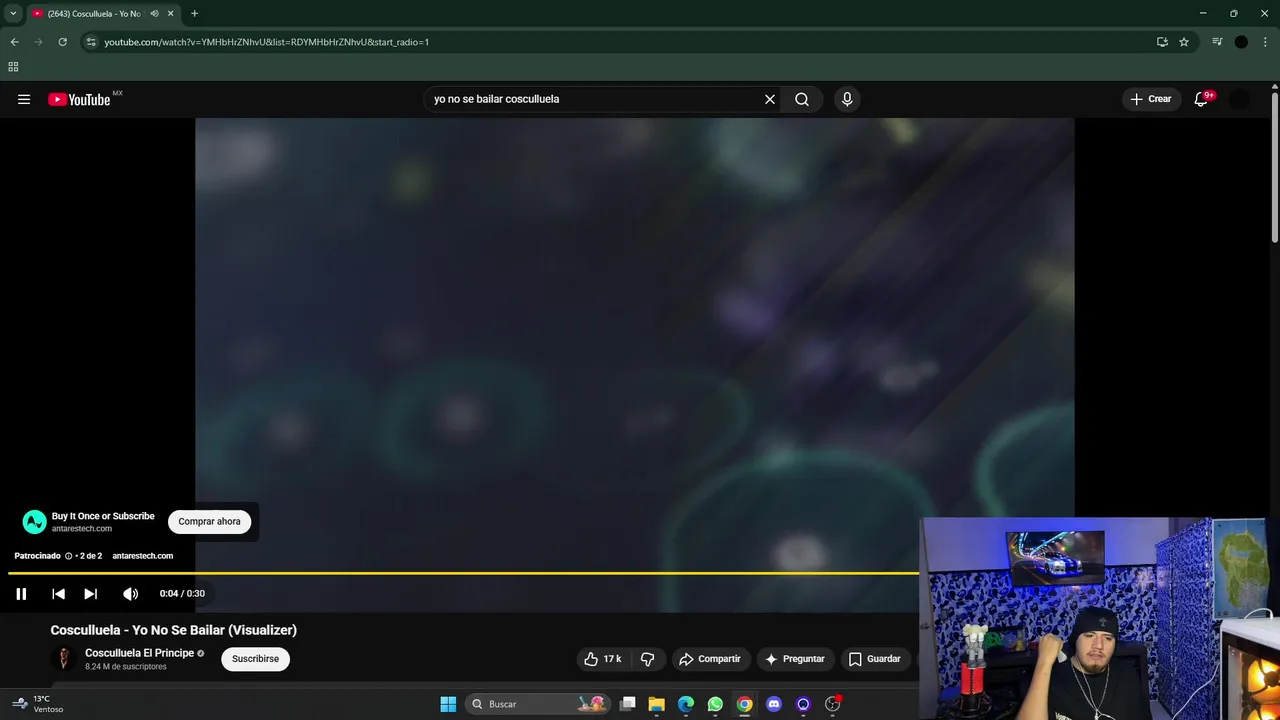This screenshot has height=720, width=1280.
Task: Select the Cosculluela YouTube tab
Action: (x=94, y=14)
